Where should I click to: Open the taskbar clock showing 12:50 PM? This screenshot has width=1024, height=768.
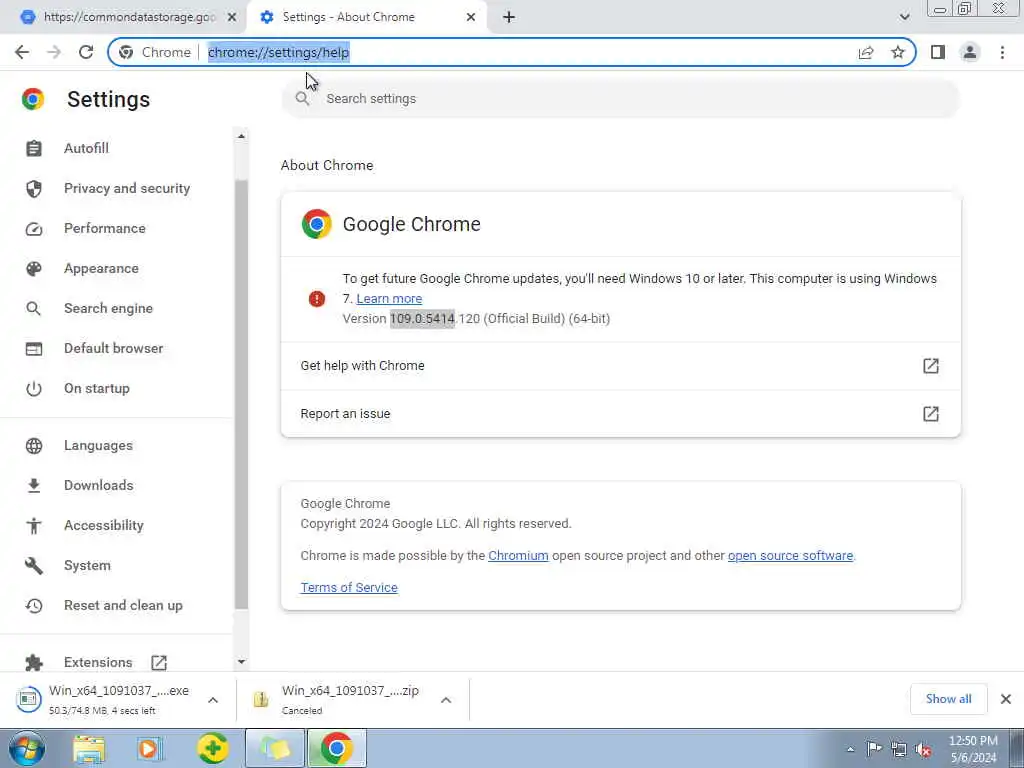(x=973, y=749)
